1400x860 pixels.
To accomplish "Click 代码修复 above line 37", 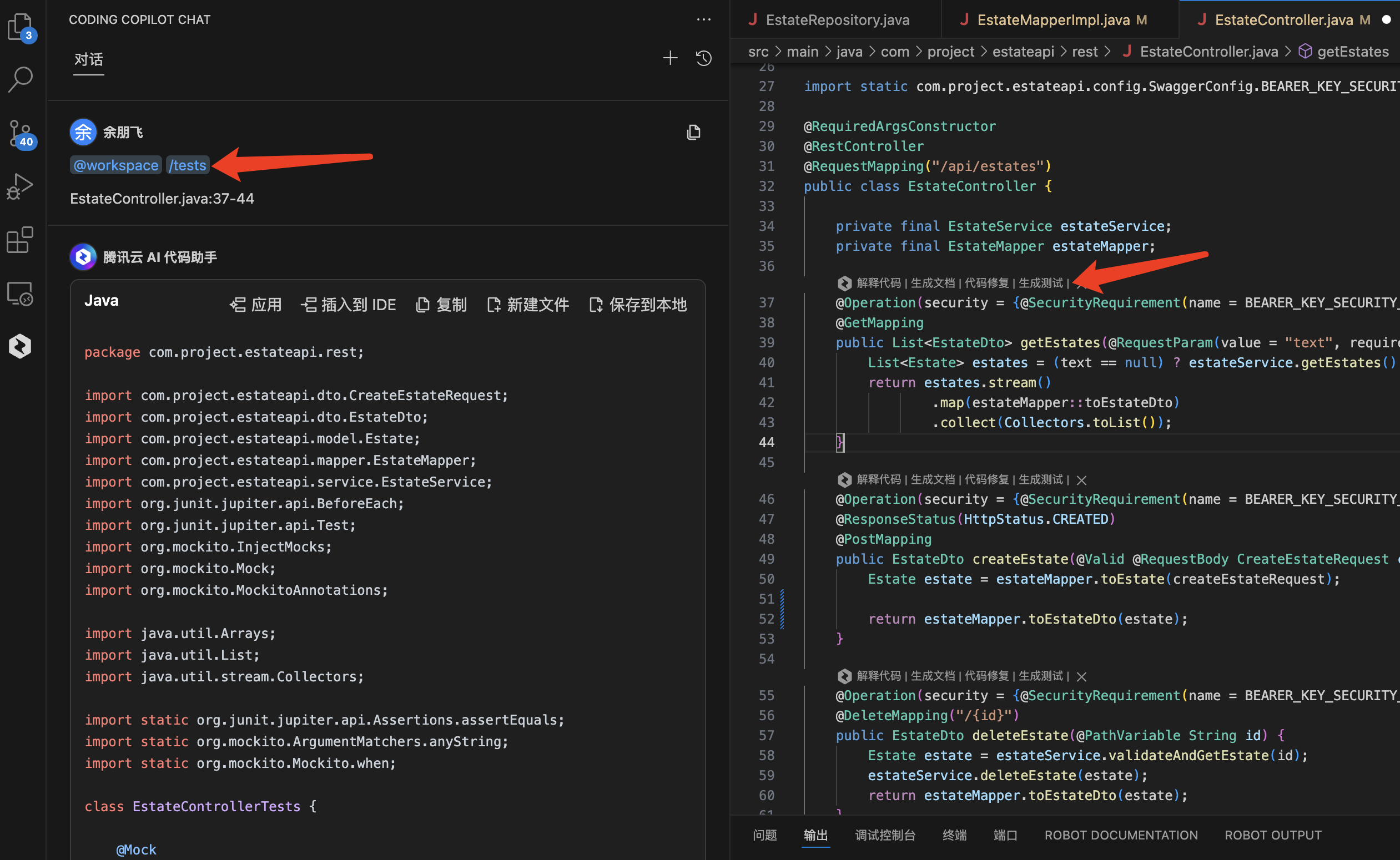I will tap(986, 282).
